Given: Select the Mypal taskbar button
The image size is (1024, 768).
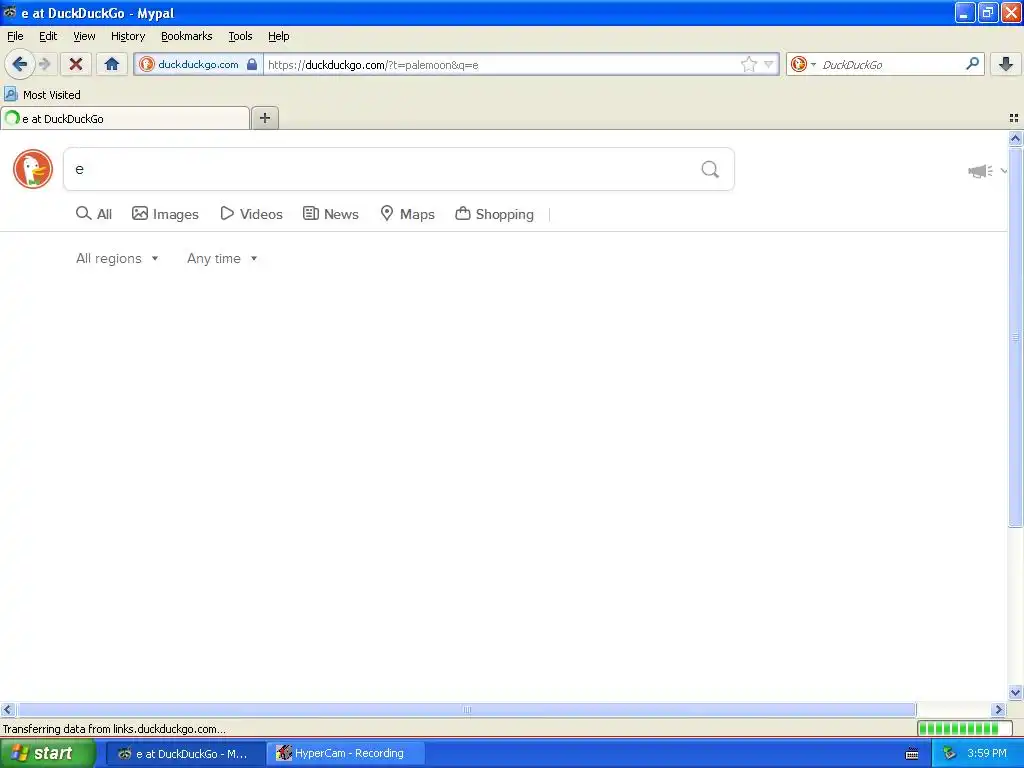Looking at the screenshot, I should 186,753.
